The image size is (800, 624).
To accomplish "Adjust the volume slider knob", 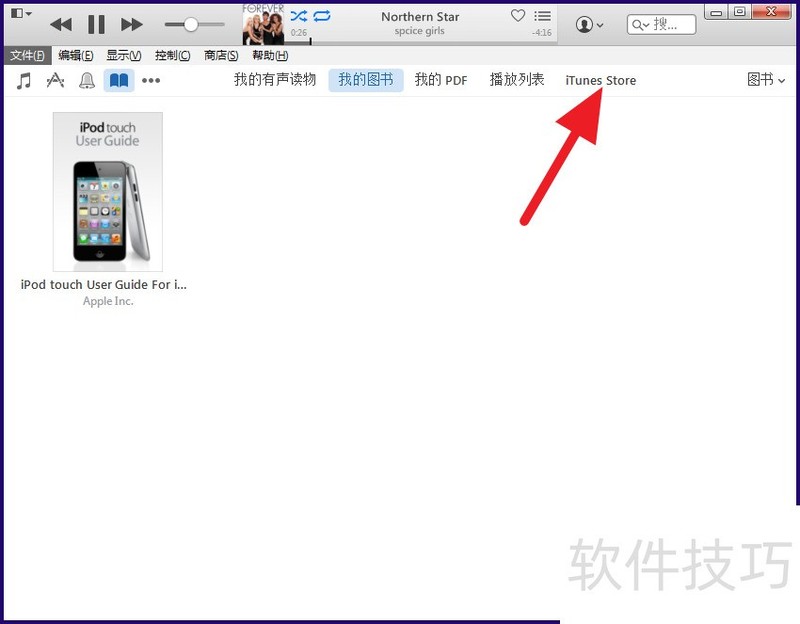I will [x=191, y=24].
